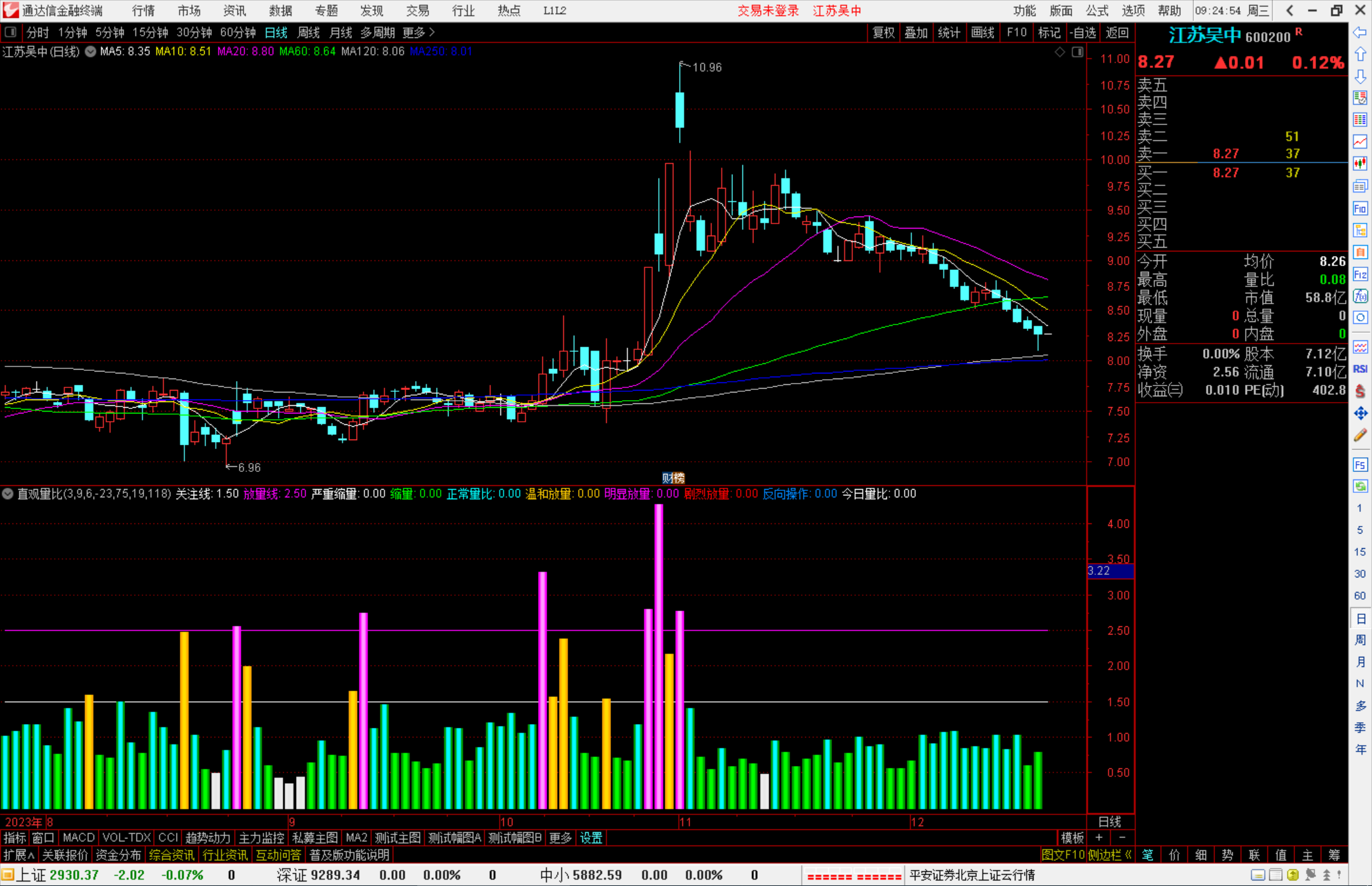The width and height of the screenshot is (1372, 886).
Task: Switch to the MACD indicator tab
Action: click(79, 838)
